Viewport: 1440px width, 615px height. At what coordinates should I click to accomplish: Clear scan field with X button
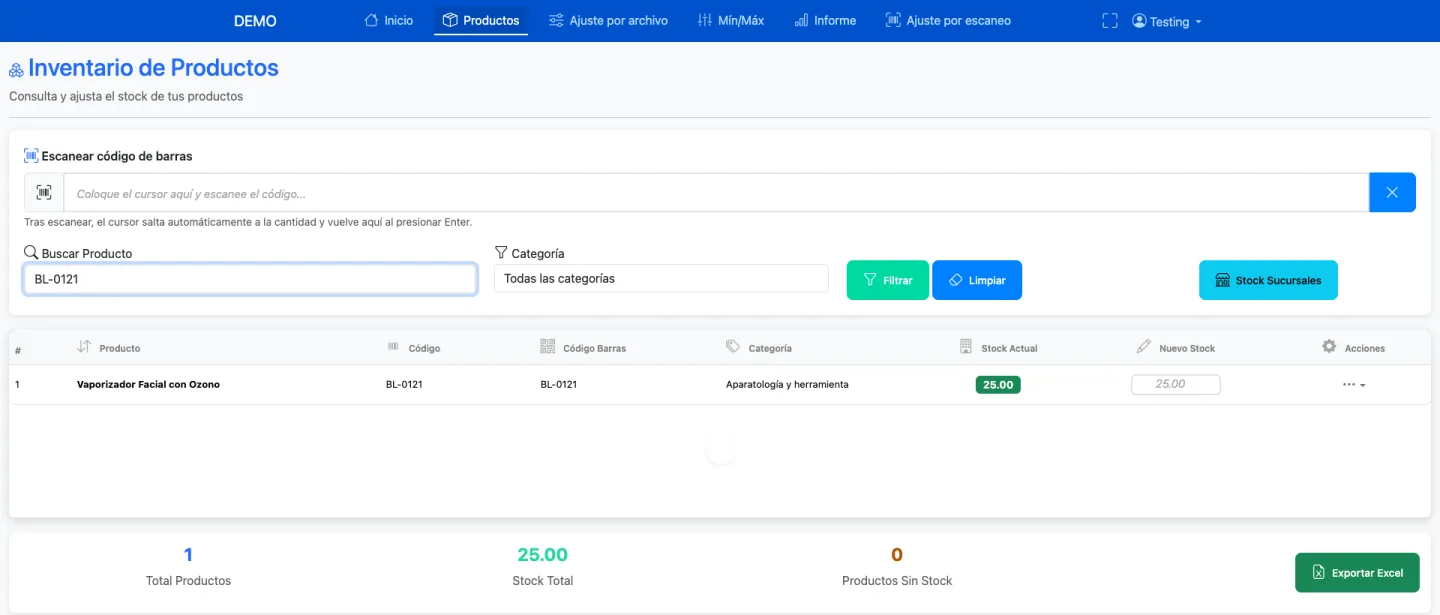click(1392, 192)
